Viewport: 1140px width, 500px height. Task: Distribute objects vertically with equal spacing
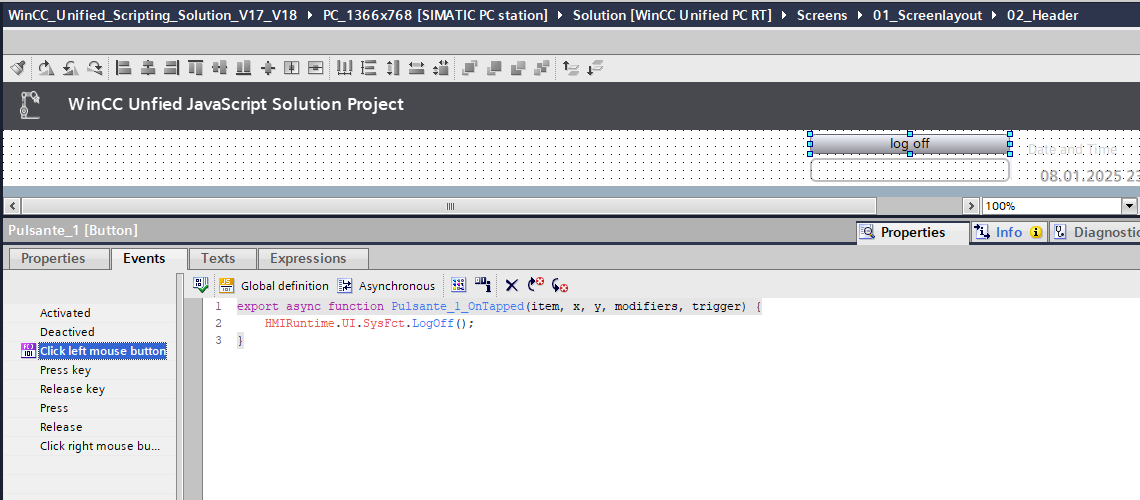coord(369,68)
